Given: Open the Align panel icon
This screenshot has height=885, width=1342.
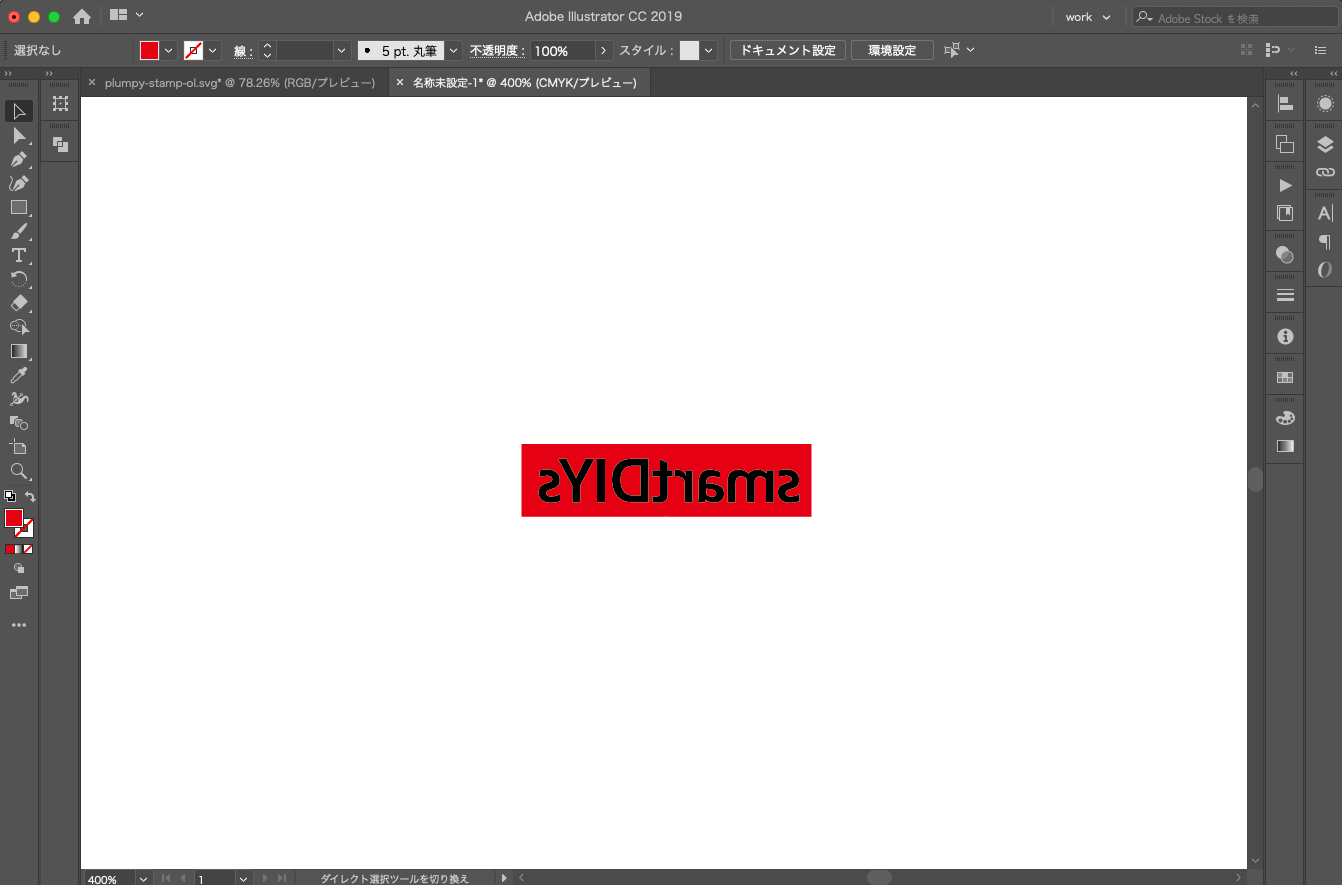Looking at the screenshot, I should click(x=1285, y=103).
